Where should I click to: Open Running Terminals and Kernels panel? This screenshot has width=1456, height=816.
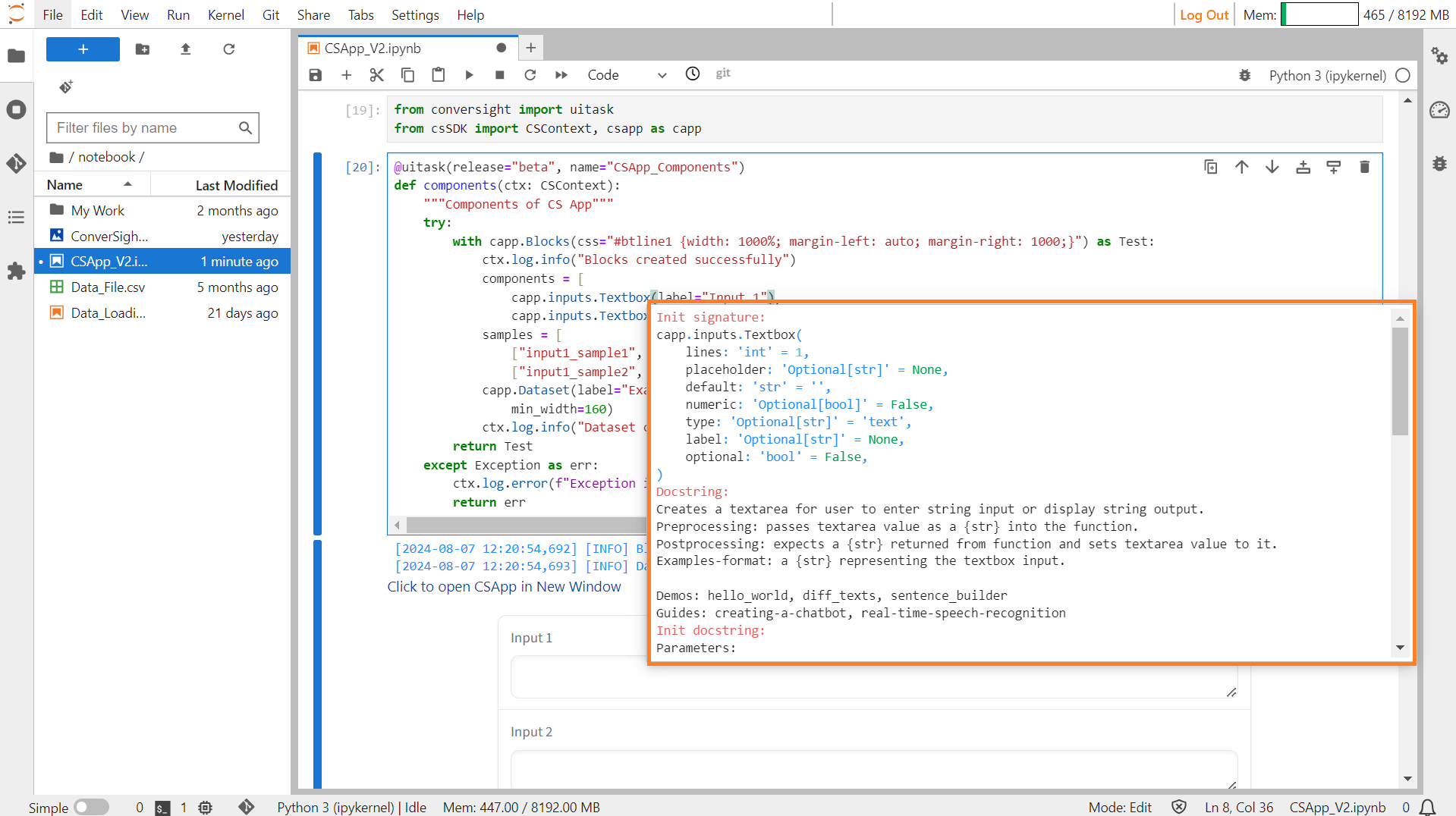click(16, 110)
